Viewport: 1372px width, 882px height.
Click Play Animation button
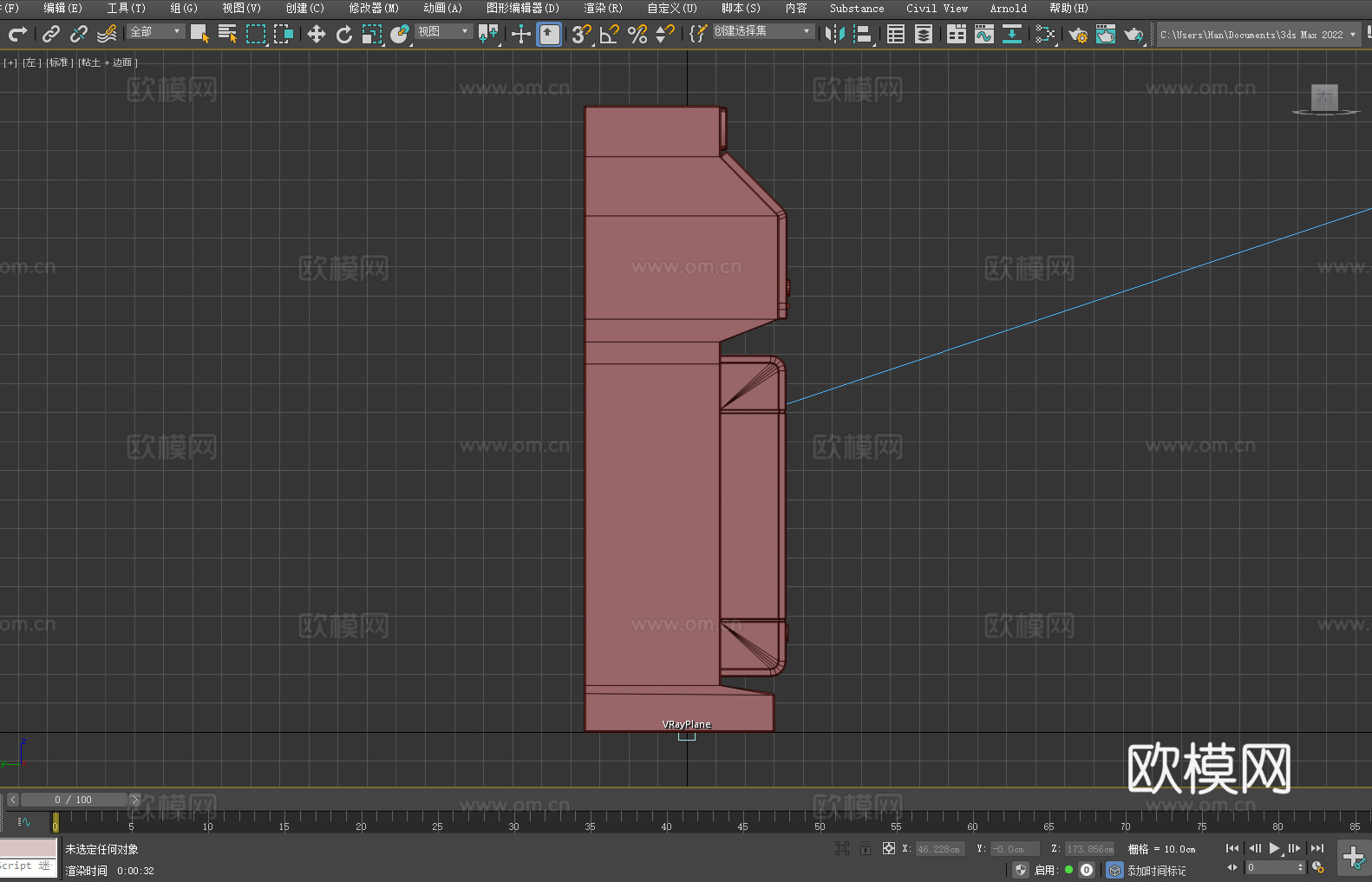point(1274,848)
